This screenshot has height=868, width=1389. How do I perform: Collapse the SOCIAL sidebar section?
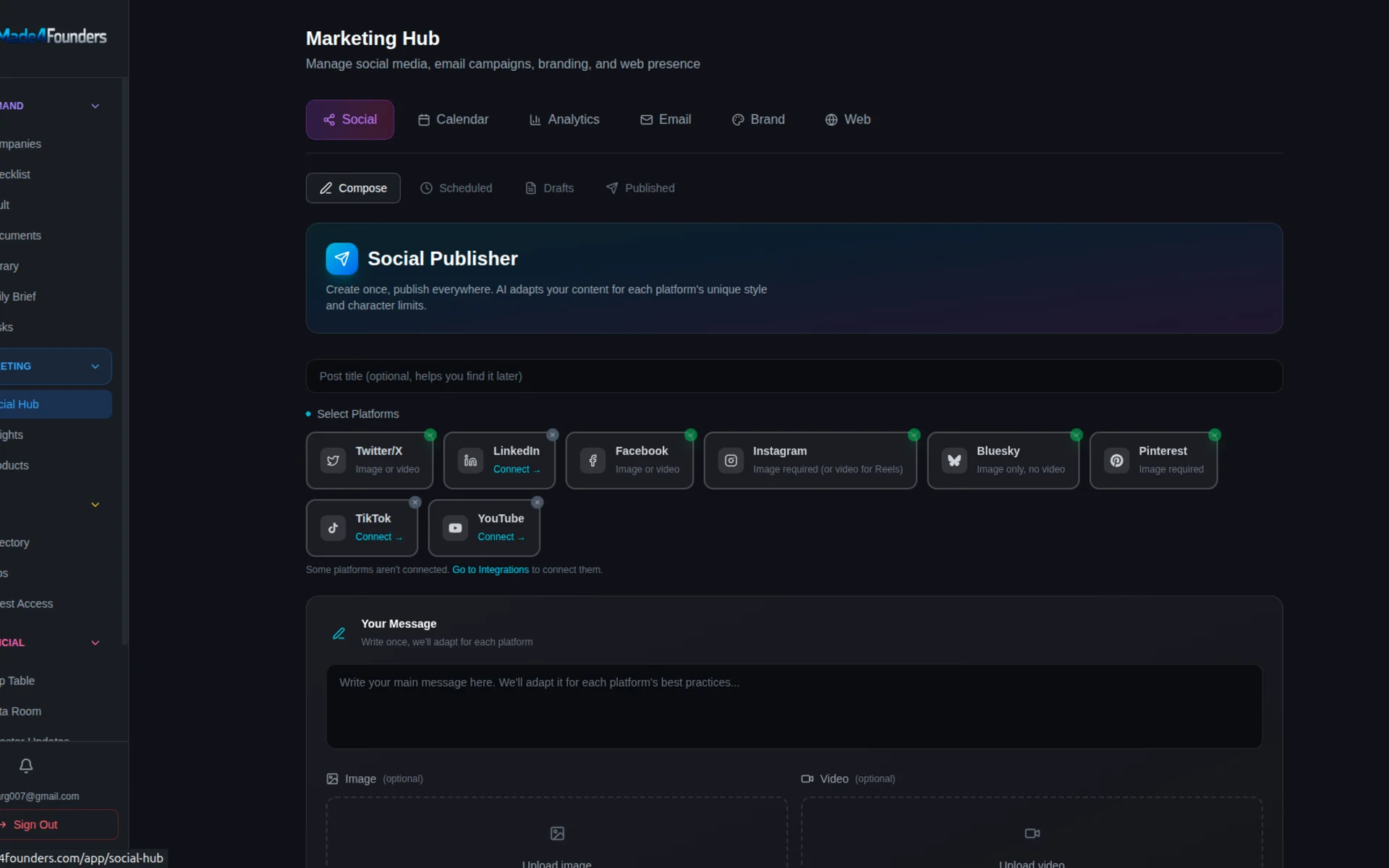click(95, 642)
